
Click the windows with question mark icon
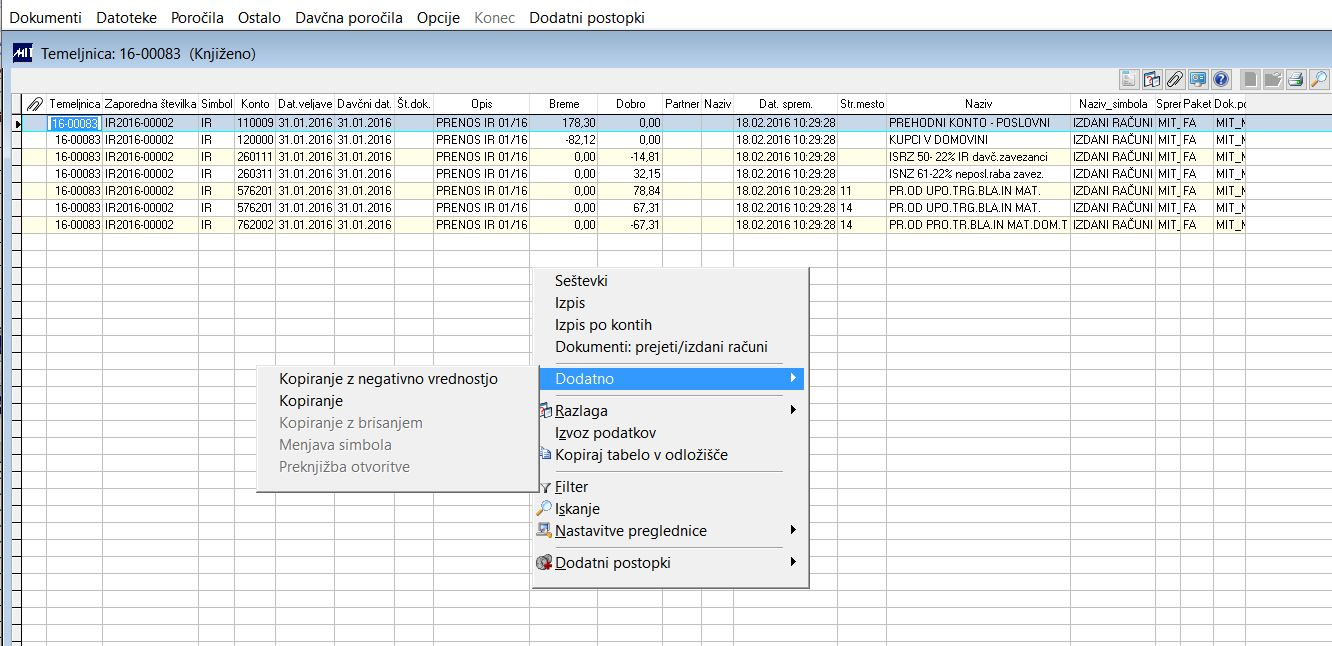pyautogui.click(x=1152, y=79)
